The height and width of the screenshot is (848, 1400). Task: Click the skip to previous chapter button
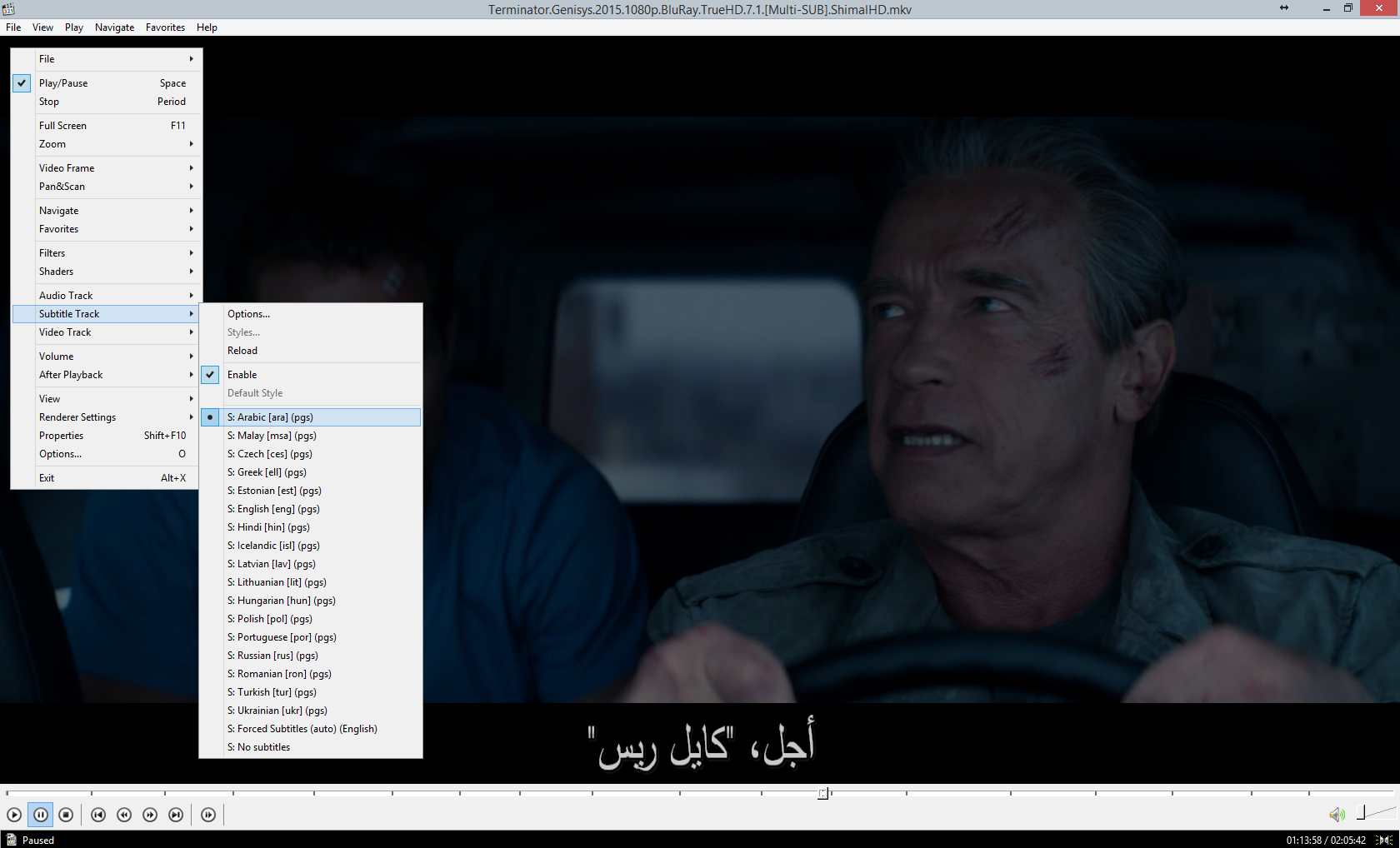98,815
